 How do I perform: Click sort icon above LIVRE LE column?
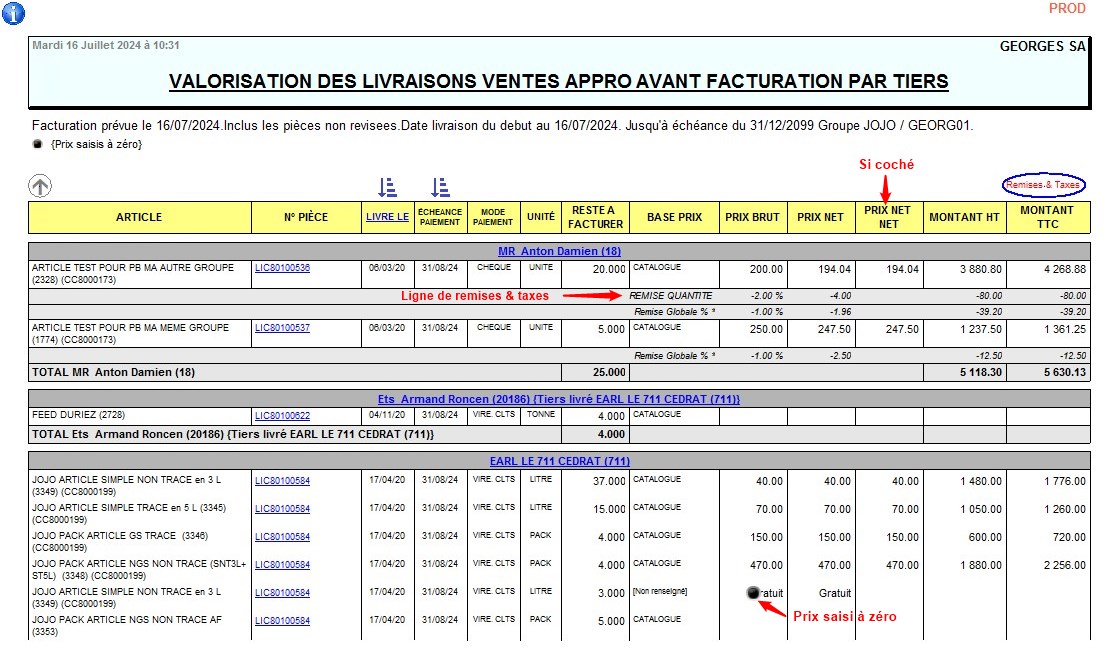click(x=388, y=187)
